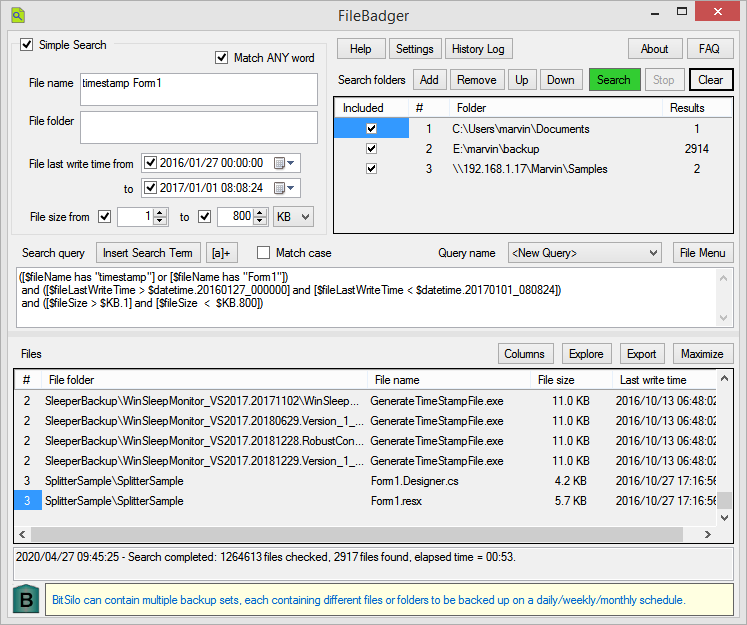The image size is (747, 625).
Task: Select the WinSleepMonitor_VS2017.20181228.RobustCon row
Action: pyautogui.click(x=365, y=441)
